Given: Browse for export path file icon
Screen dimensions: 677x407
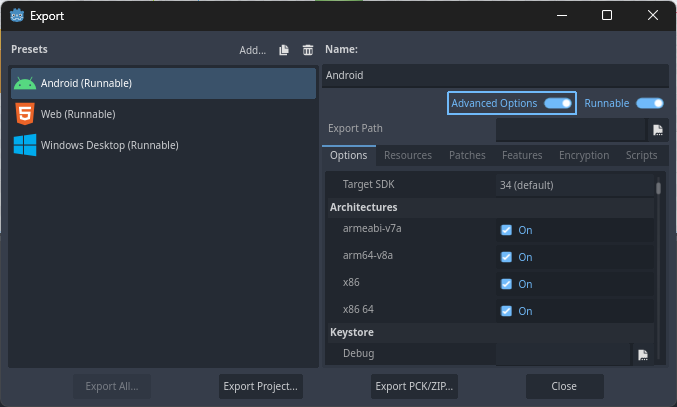Looking at the screenshot, I should pyautogui.click(x=658, y=130).
